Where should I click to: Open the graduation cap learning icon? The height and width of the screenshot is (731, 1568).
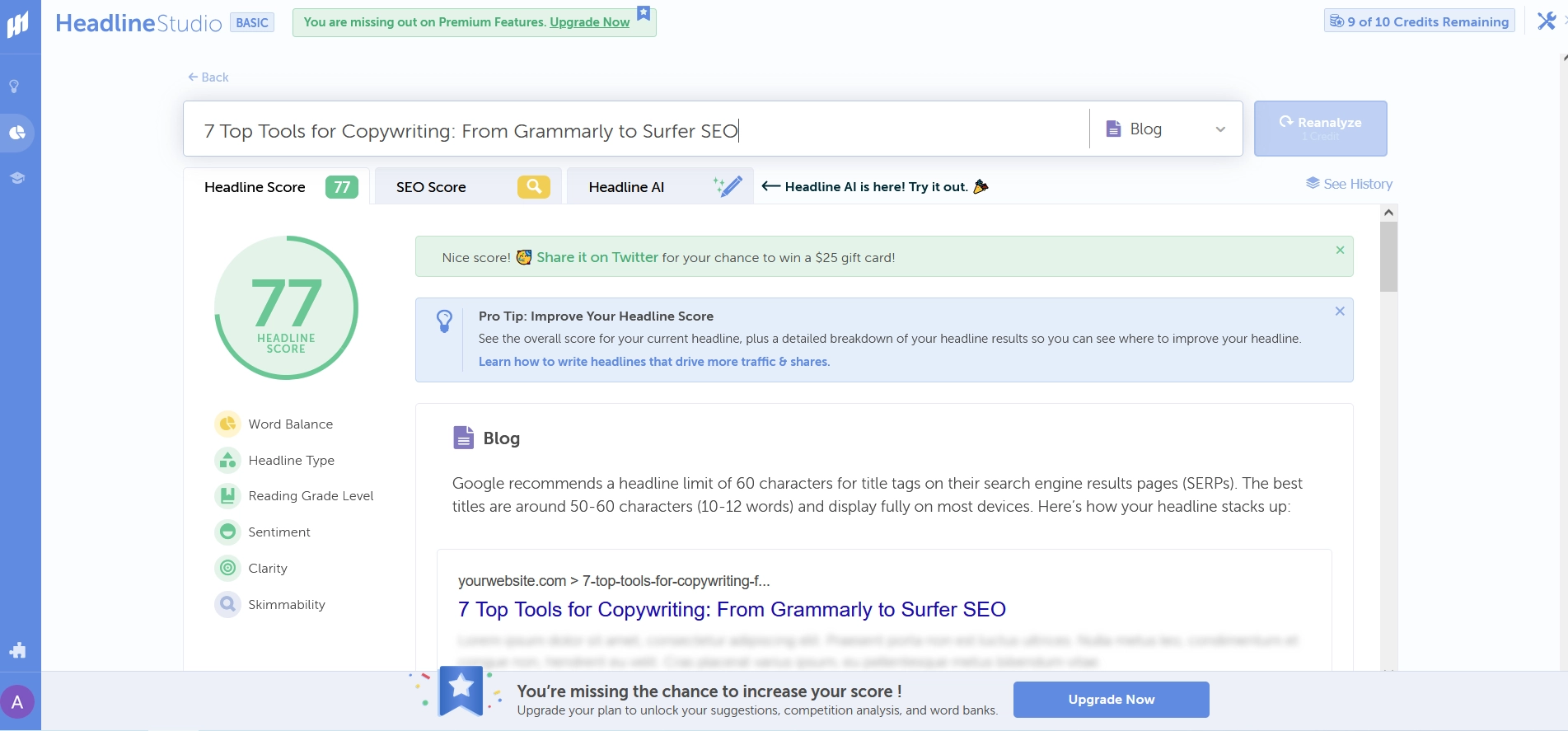(x=16, y=178)
